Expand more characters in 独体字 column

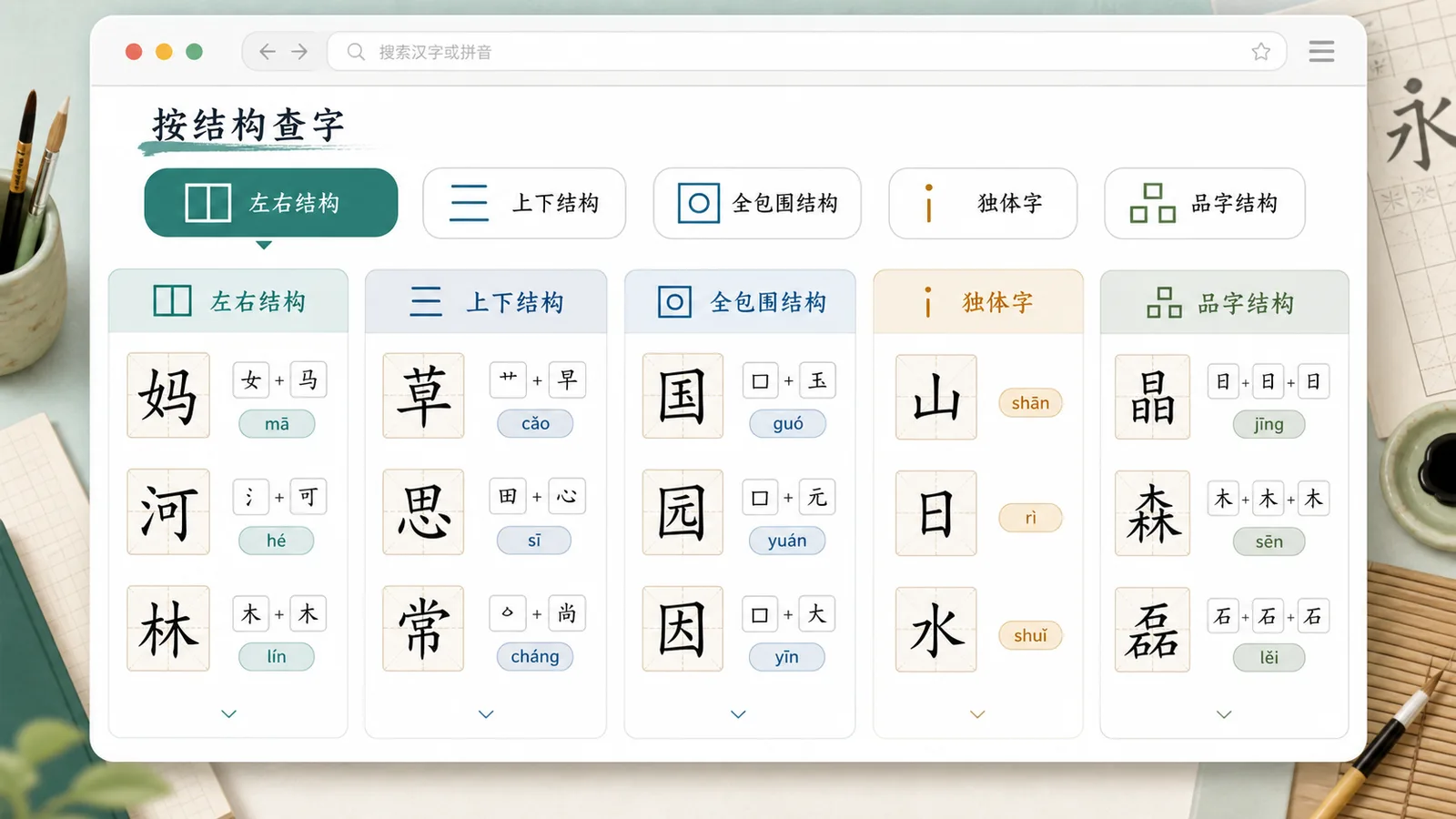(x=977, y=714)
